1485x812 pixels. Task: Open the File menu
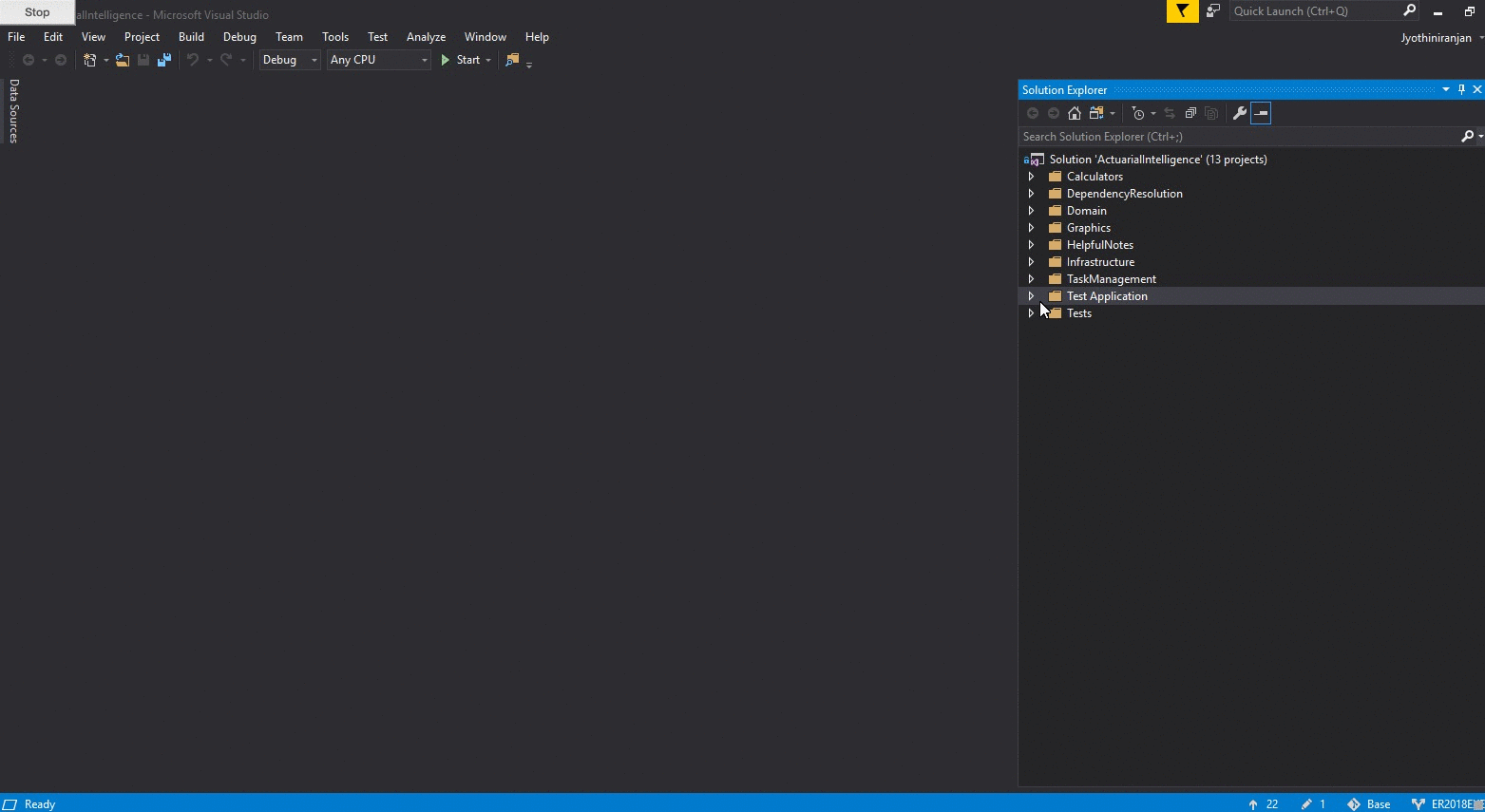point(16,37)
